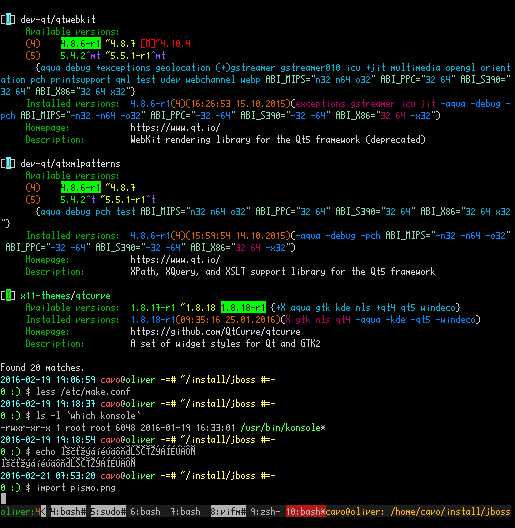Viewport: 515px width, 528px height.
Task: Click the installed marker beside dev-qt/qtxmlpatterns
Action: click(8, 164)
